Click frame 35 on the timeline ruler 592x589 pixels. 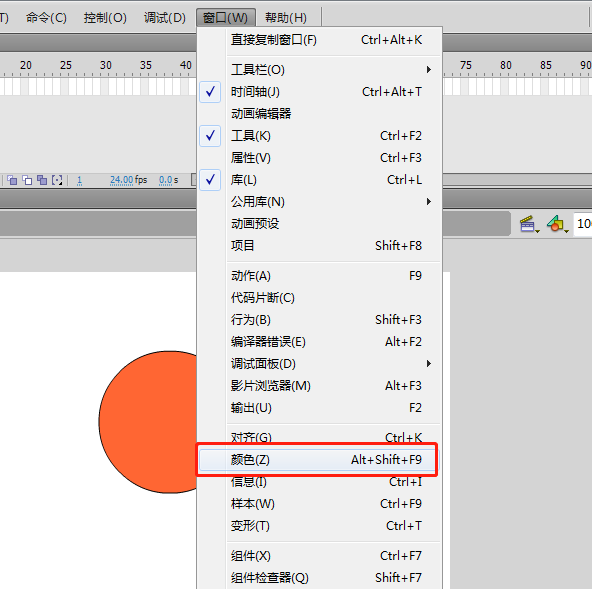[x=146, y=65]
